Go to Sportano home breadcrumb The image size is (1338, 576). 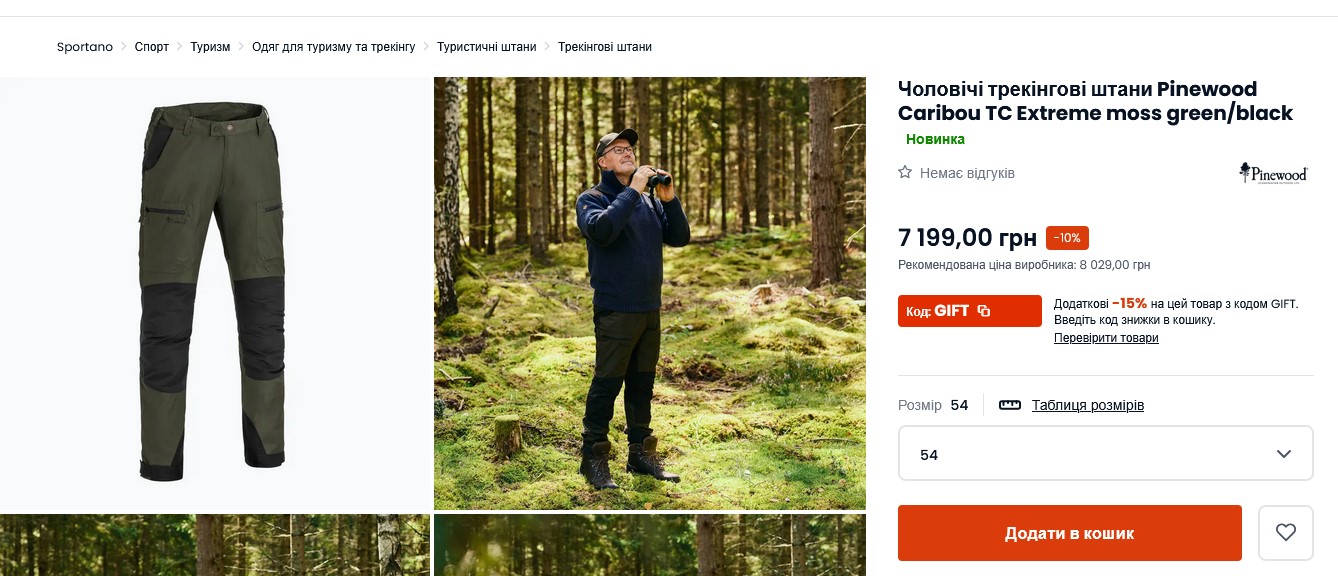[85, 47]
